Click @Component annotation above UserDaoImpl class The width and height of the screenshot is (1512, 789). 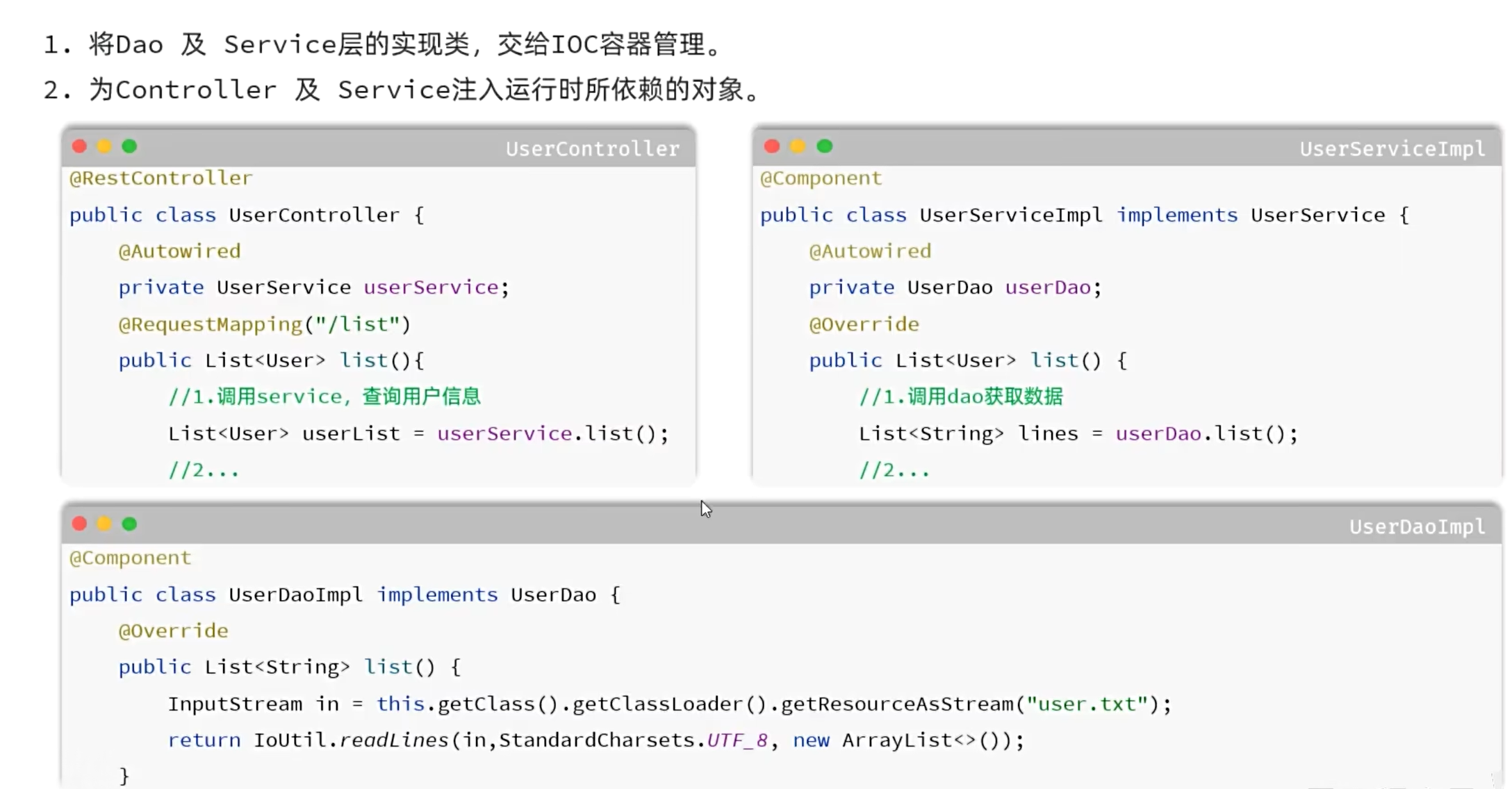tap(130, 558)
